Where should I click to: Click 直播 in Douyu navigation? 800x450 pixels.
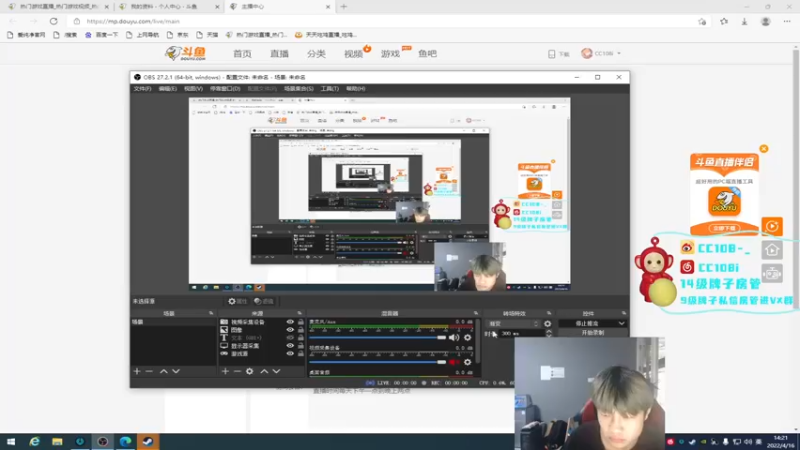280,54
